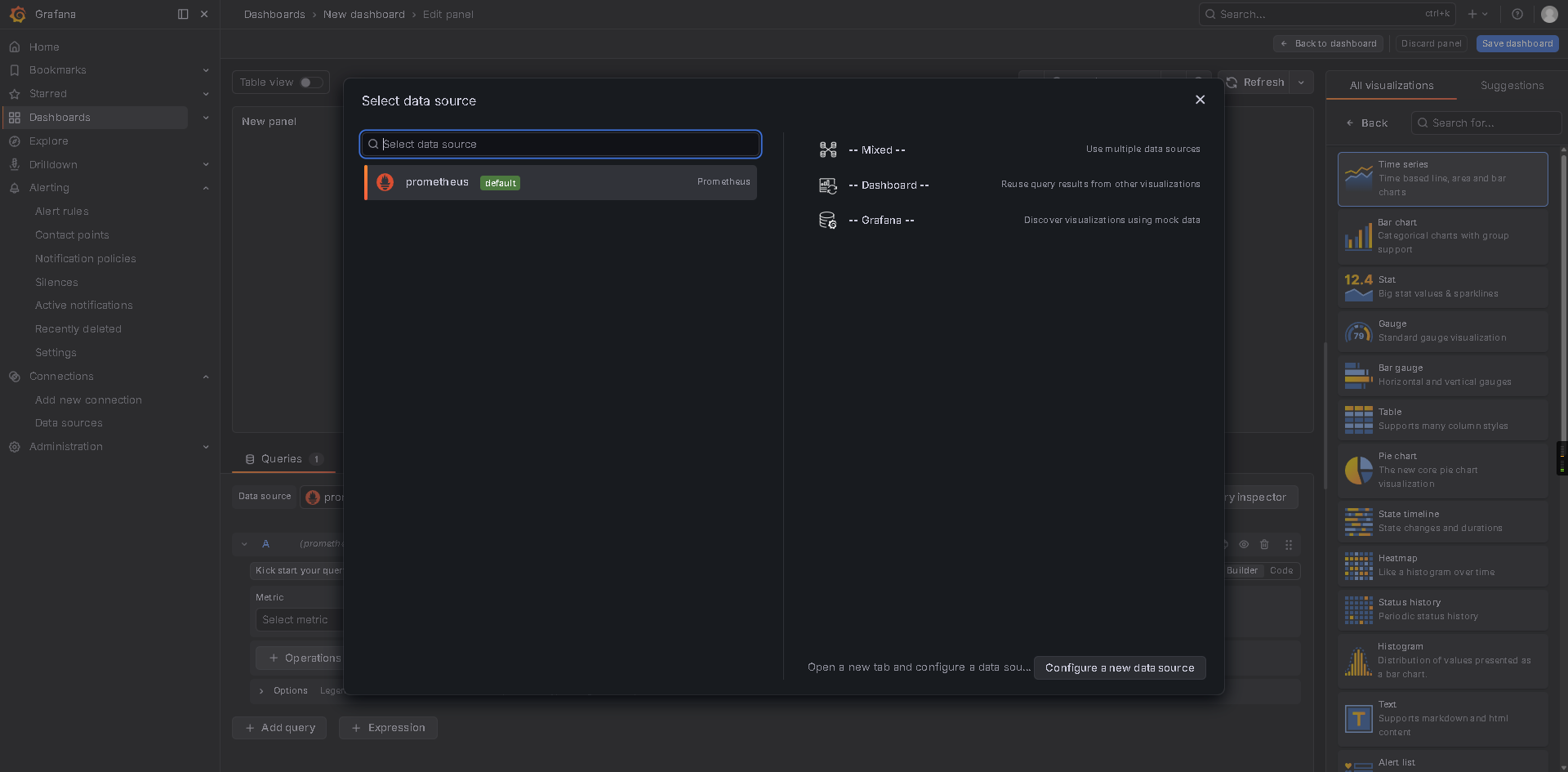
Task: Collapse the Connections section chevron
Action: 206,377
